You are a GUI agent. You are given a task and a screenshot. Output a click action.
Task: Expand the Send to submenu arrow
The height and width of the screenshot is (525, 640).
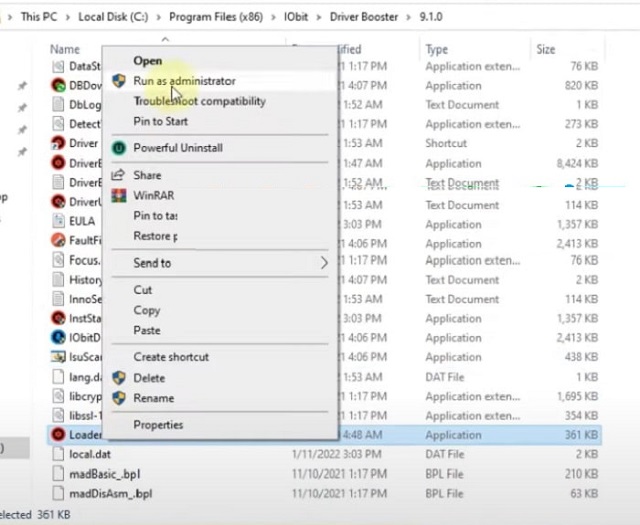point(323,263)
